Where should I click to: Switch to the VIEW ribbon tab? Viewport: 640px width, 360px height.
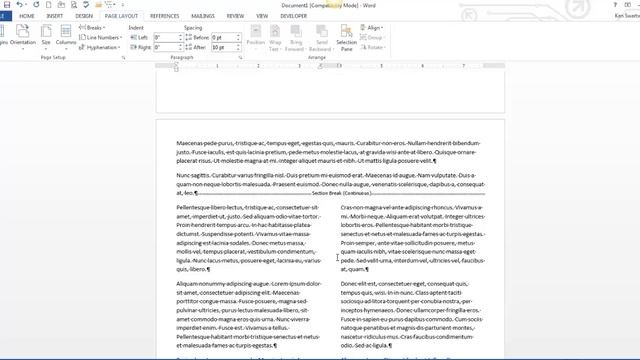coord(262,16)
